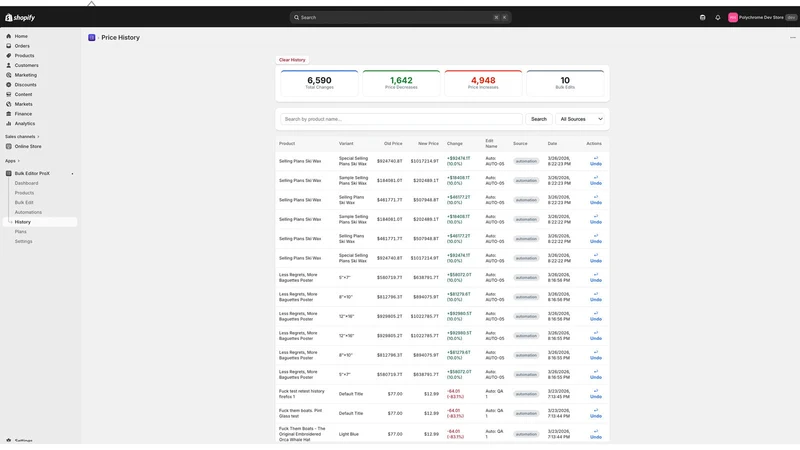Click the search magnifier icon in top bar
The image size is (800, 450).
(296, 17)
